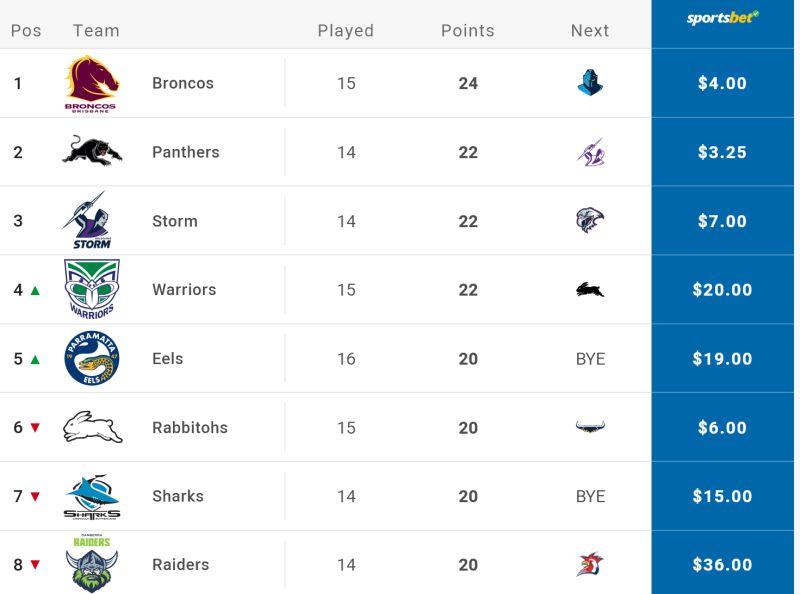Open the Panthers team logo
This screenshot has width=800, height=594.
point(92,151)
